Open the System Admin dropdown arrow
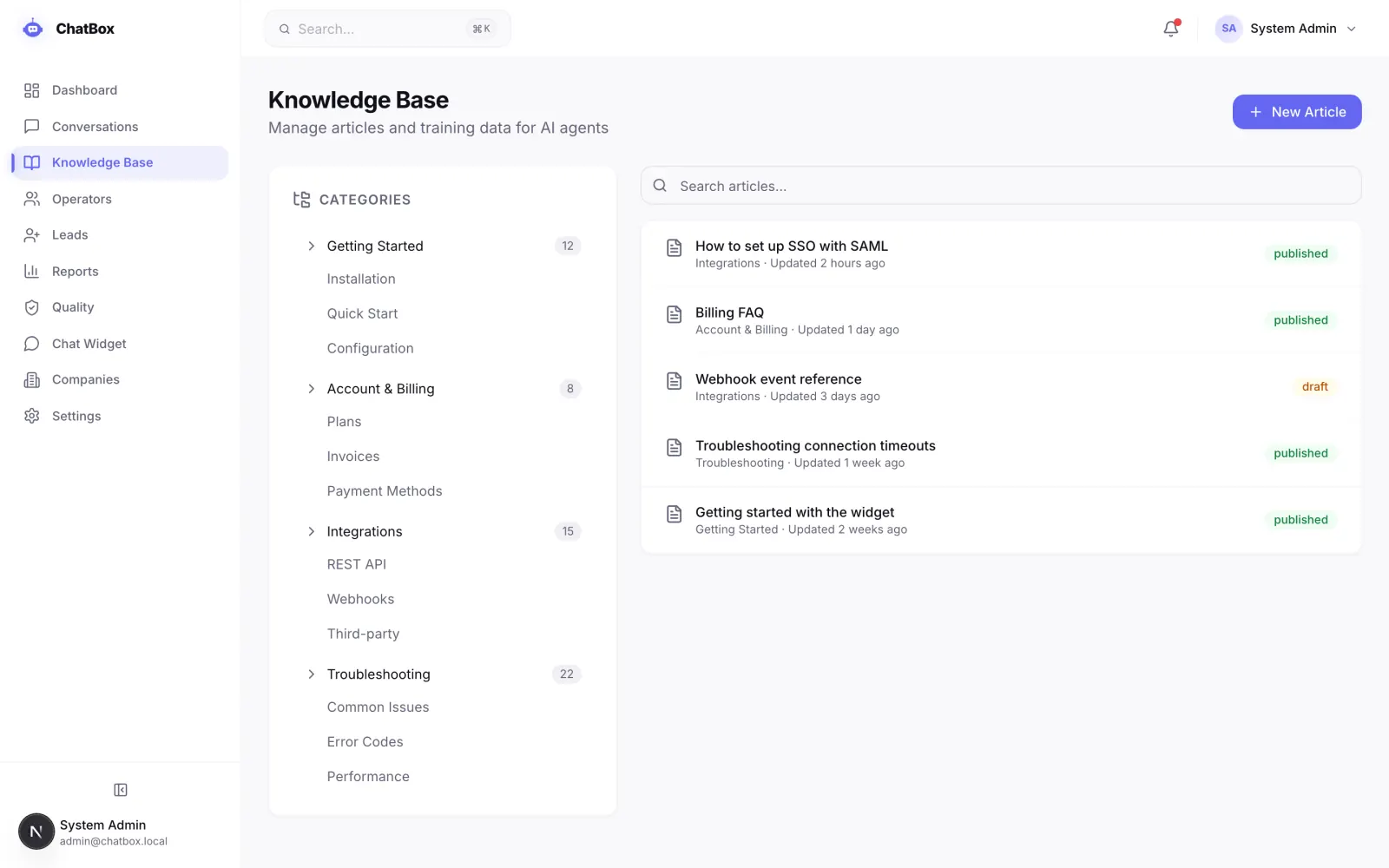Screen dimensions: 1389x868 click(x=1351, y=29)
